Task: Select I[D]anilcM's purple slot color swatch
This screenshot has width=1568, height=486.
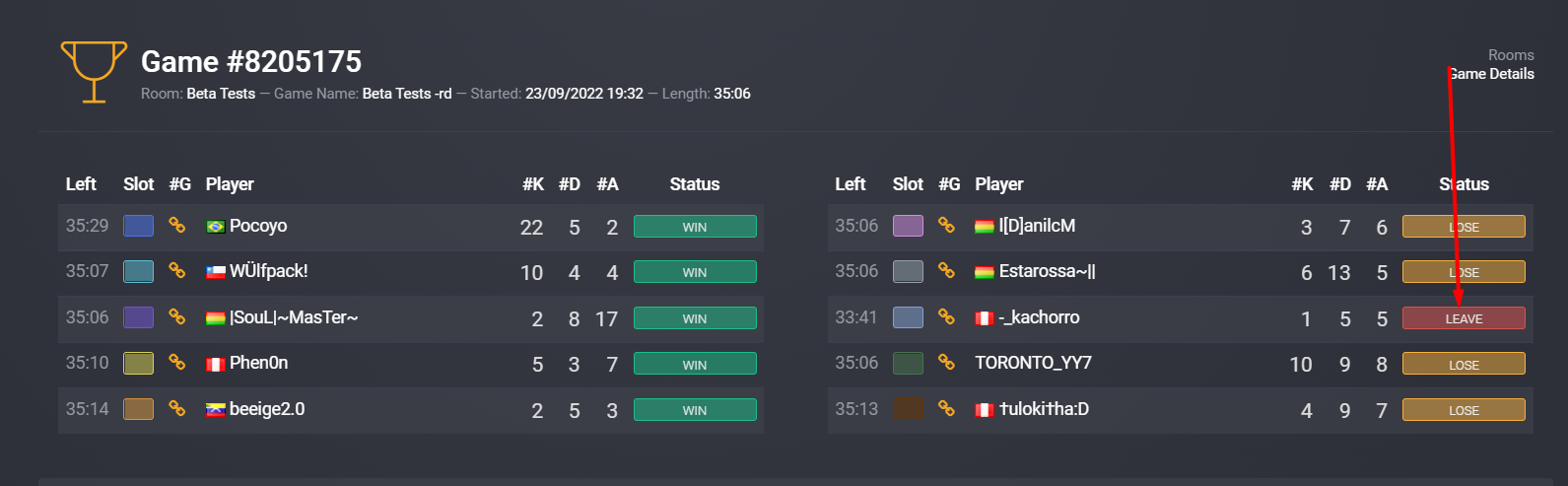Action: pyautogui.click(x=908, y=226)
